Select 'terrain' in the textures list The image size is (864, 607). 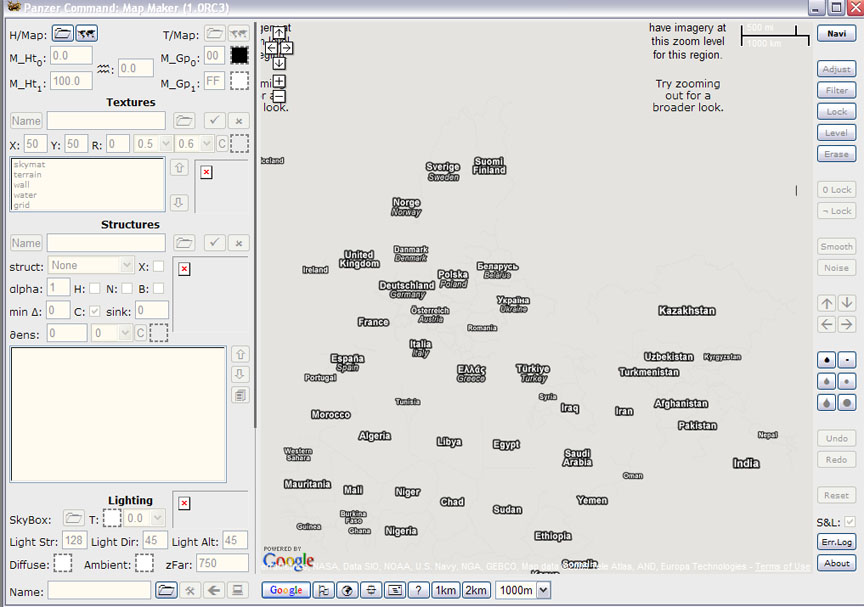(x=28, y=175)
